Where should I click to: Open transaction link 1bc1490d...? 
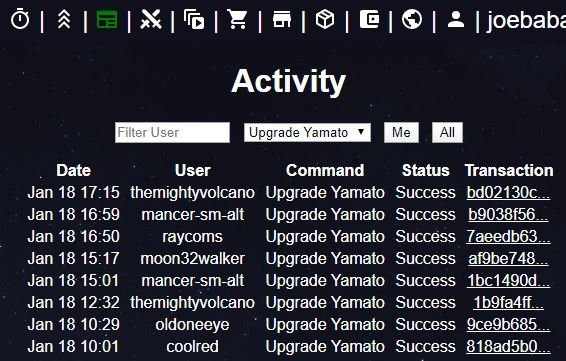point(508,280)
